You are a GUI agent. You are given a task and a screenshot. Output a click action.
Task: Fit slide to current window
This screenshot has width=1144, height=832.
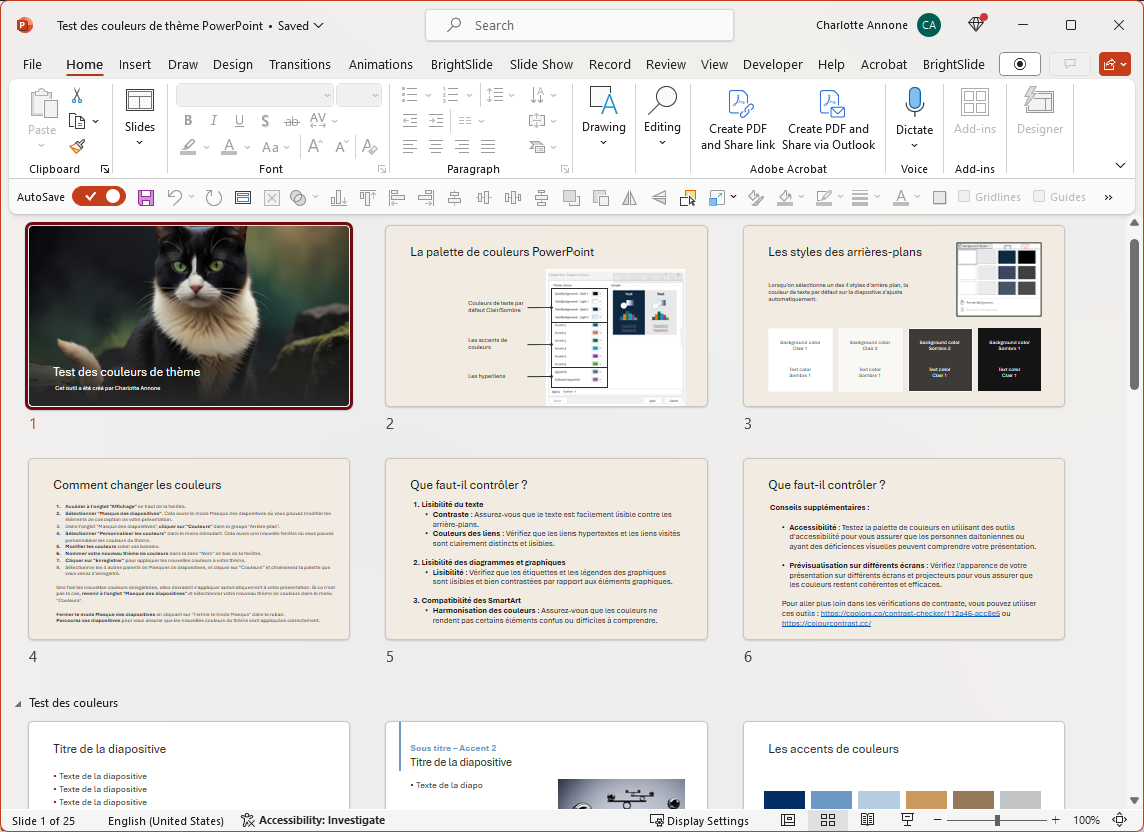1119,820
